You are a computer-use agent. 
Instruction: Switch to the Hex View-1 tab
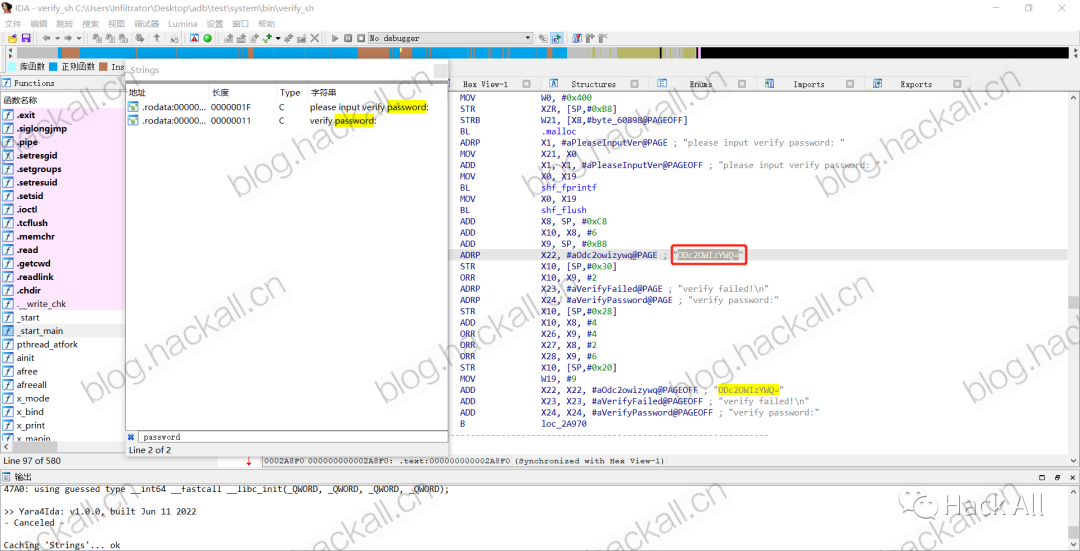(486, 84)
